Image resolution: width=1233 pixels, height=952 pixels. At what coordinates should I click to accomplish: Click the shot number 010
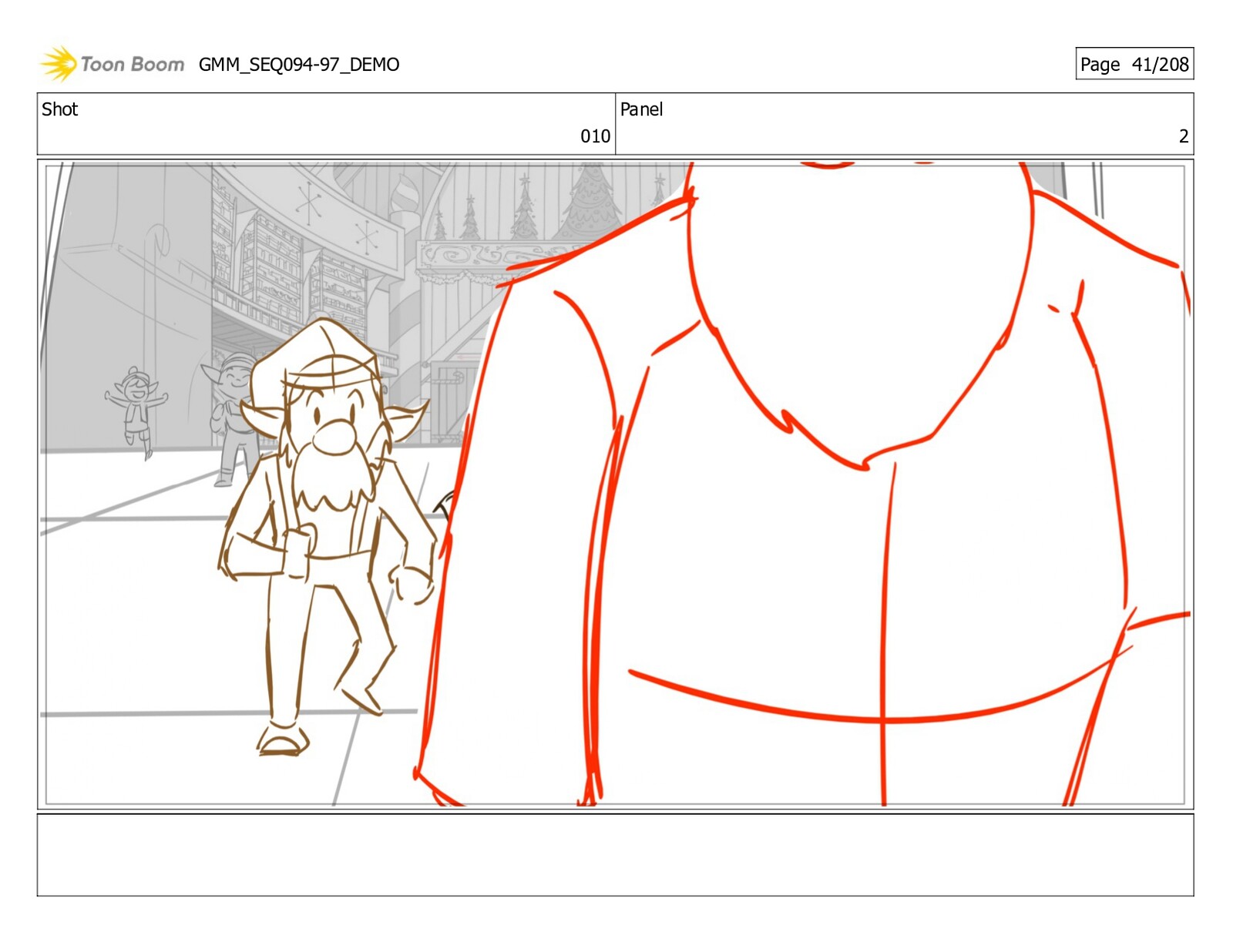[595, 136]
